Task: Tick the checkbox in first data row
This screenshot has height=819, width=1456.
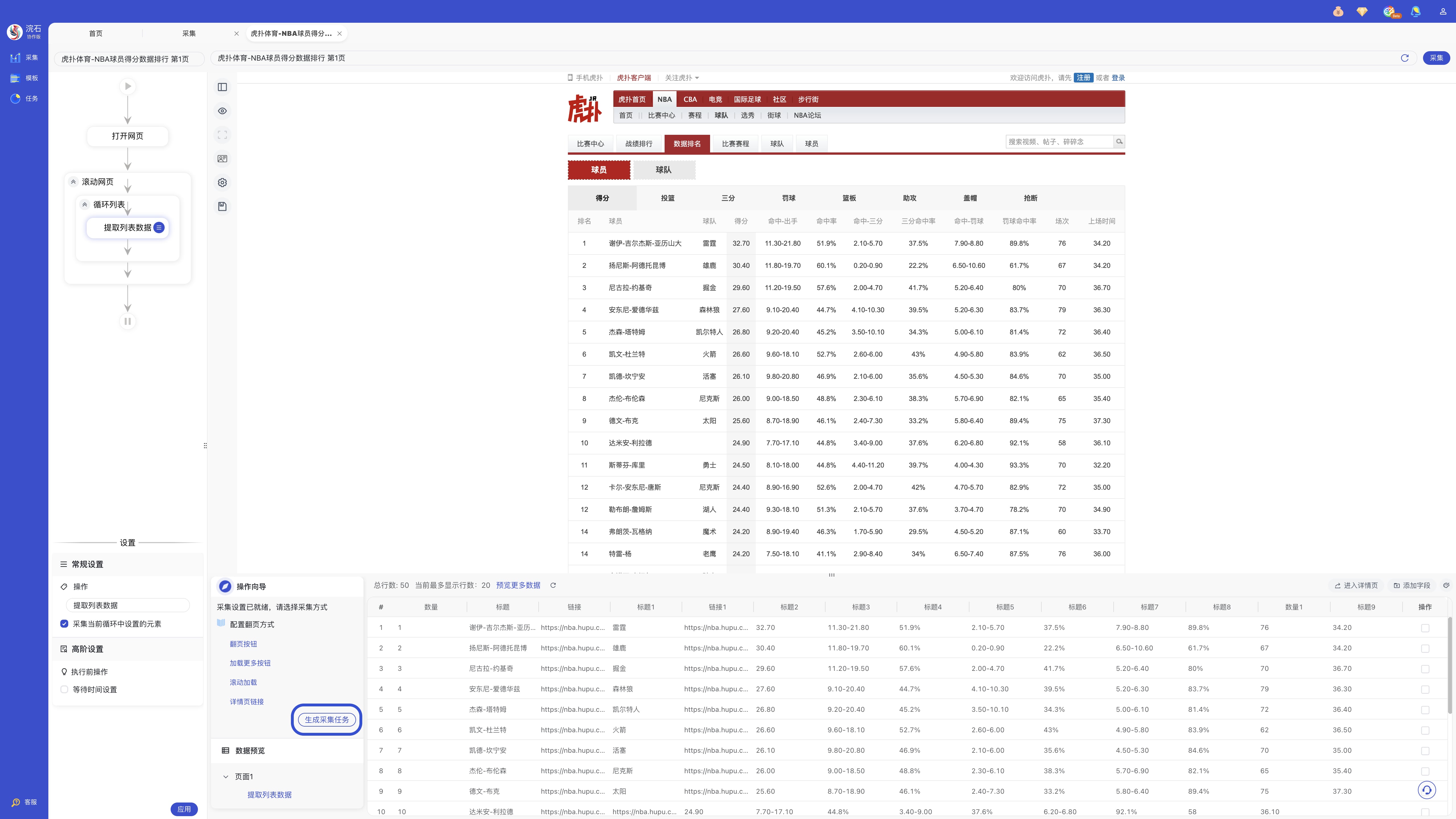Action: point(1425,628)
